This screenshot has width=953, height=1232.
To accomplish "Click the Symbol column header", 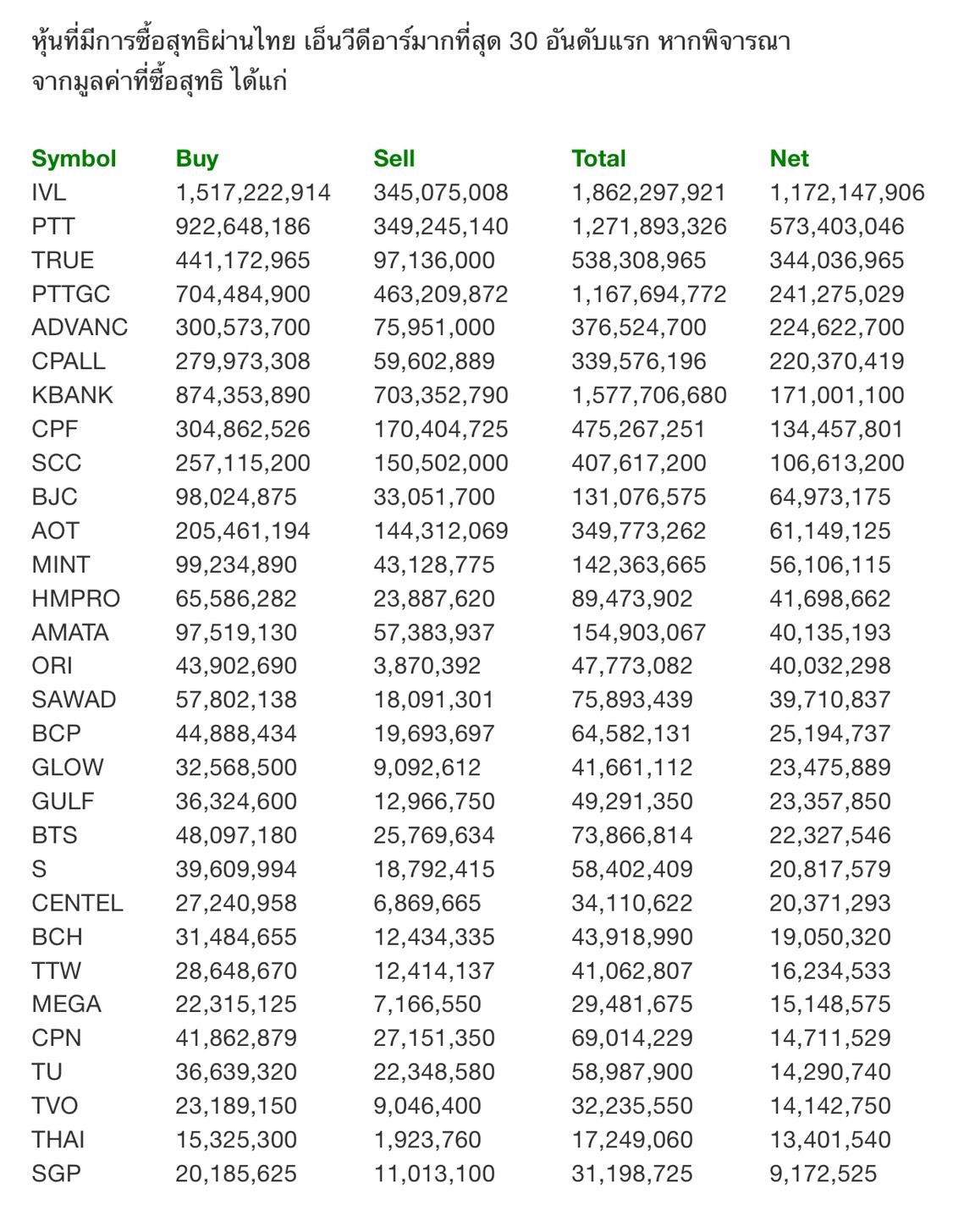I will [74, 158].
